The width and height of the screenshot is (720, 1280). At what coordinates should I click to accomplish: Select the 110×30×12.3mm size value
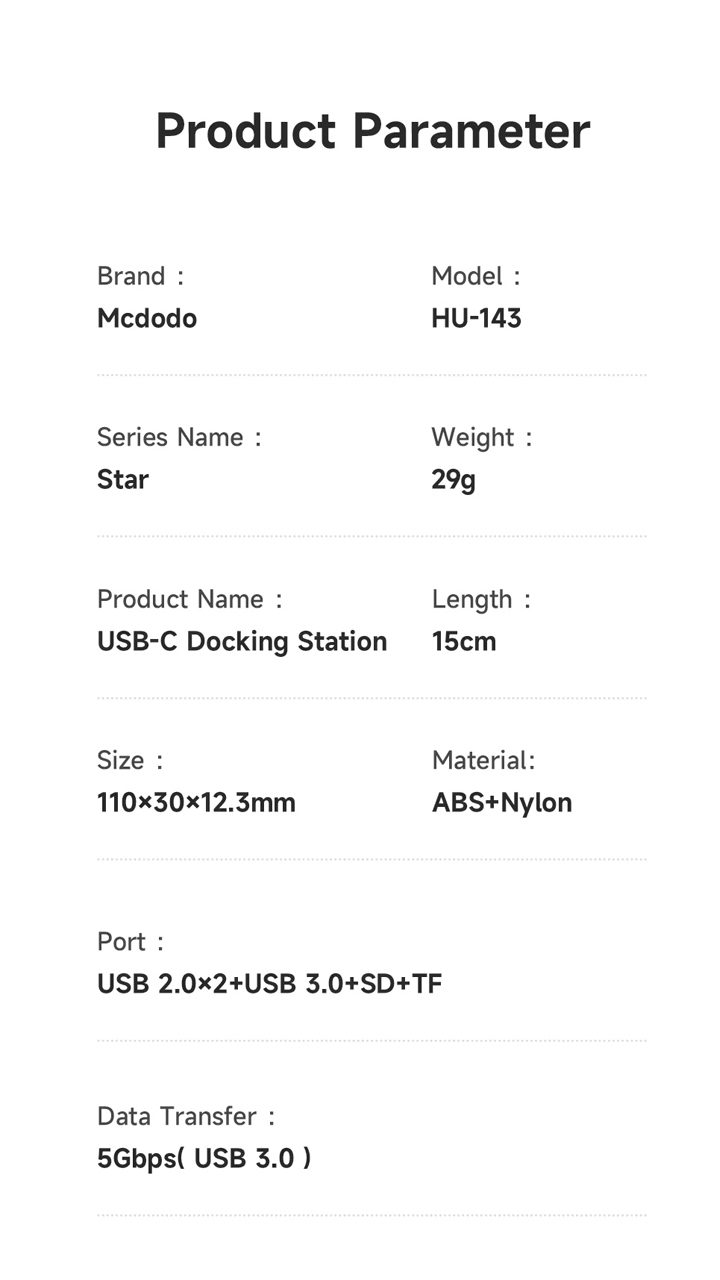(196, 803)
